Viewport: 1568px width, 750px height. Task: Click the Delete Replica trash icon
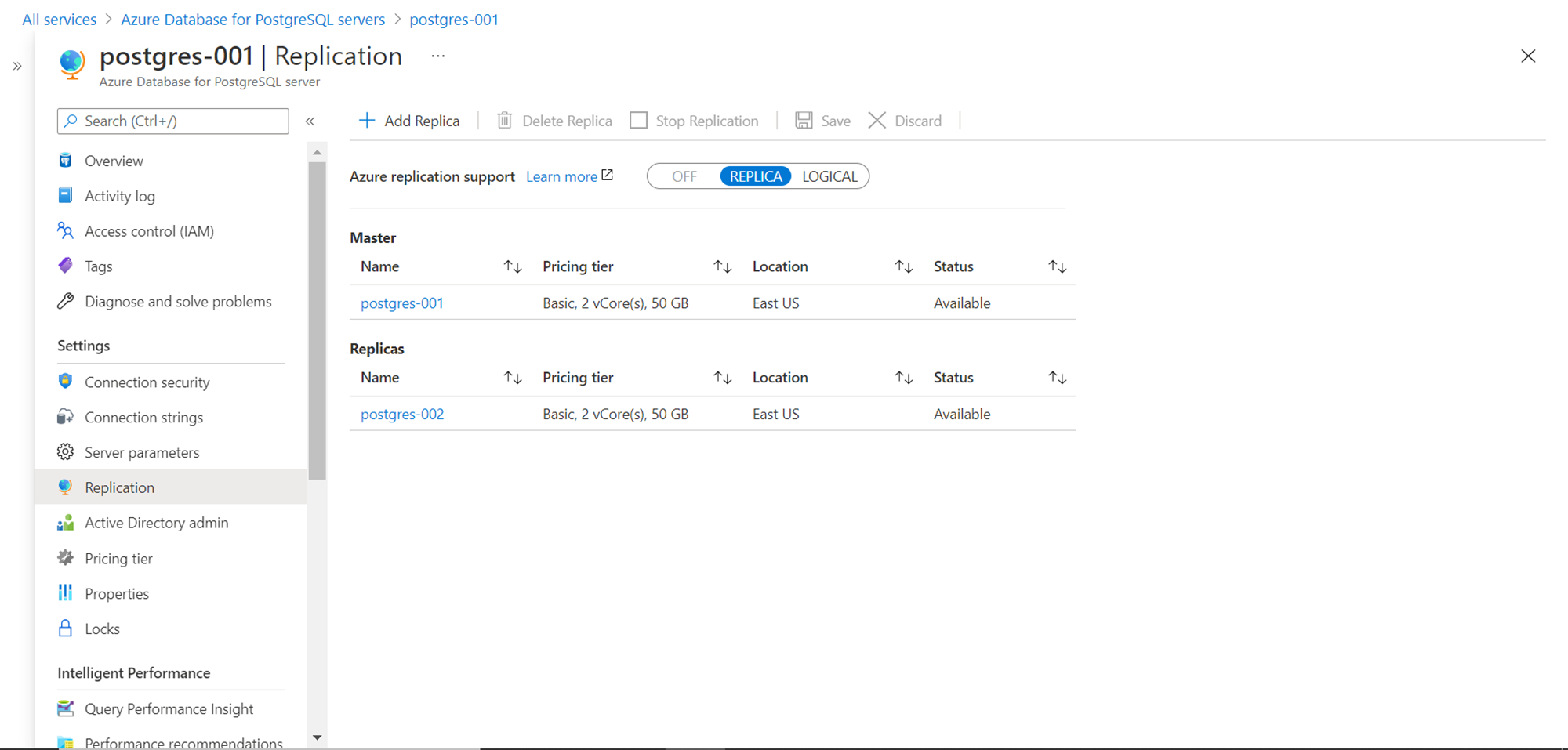[x=505, y=120]
